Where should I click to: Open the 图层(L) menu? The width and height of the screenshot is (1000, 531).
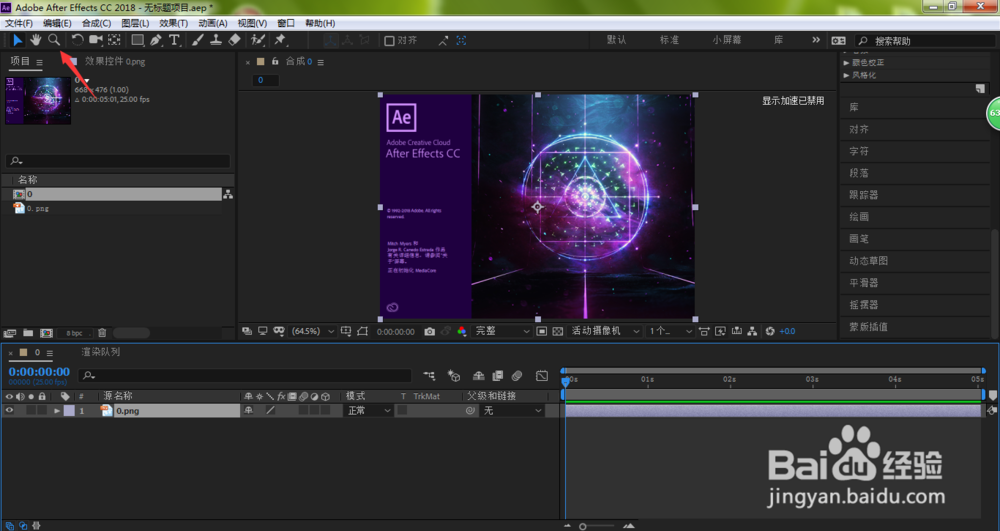135,23
